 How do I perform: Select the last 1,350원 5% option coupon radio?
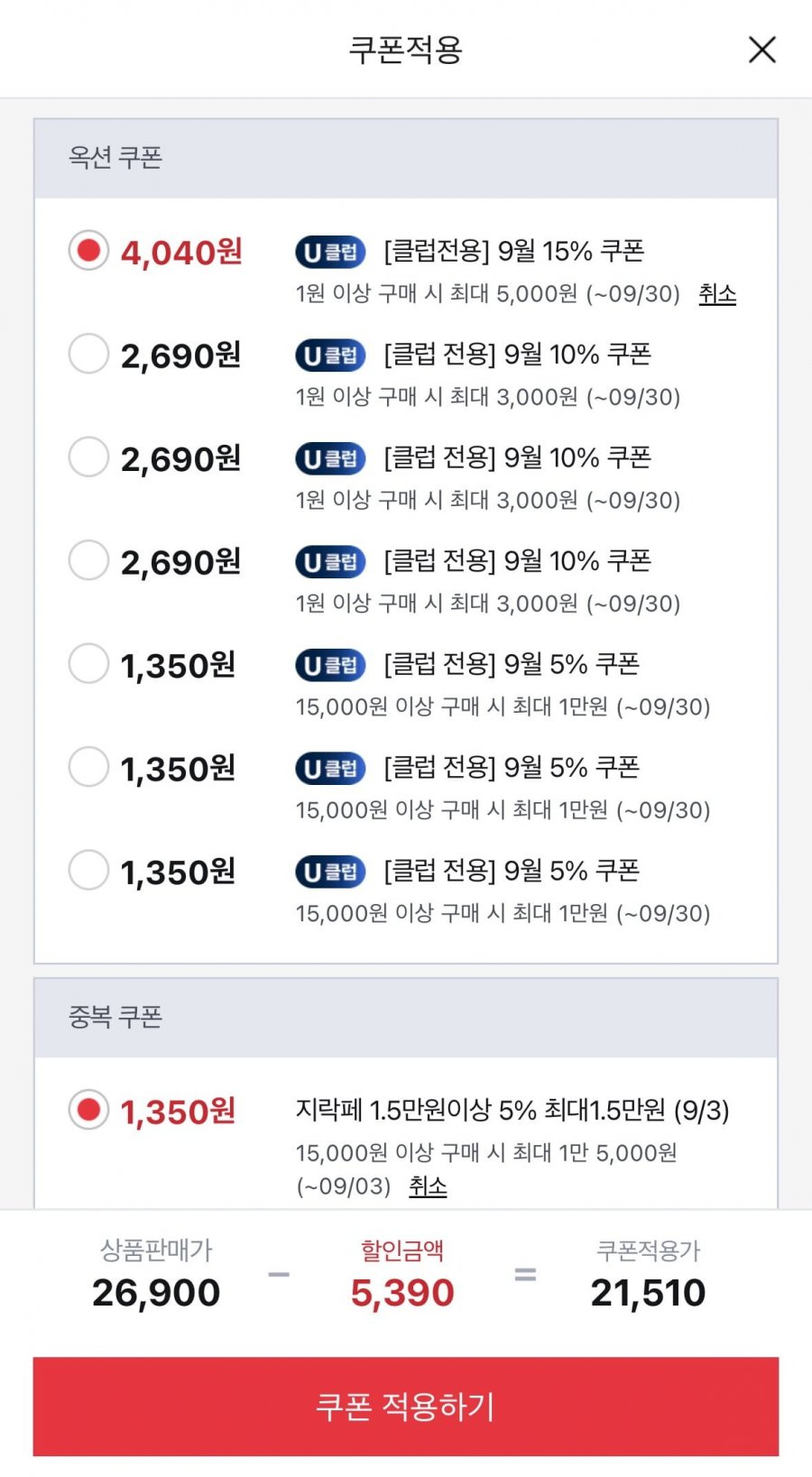88,871
